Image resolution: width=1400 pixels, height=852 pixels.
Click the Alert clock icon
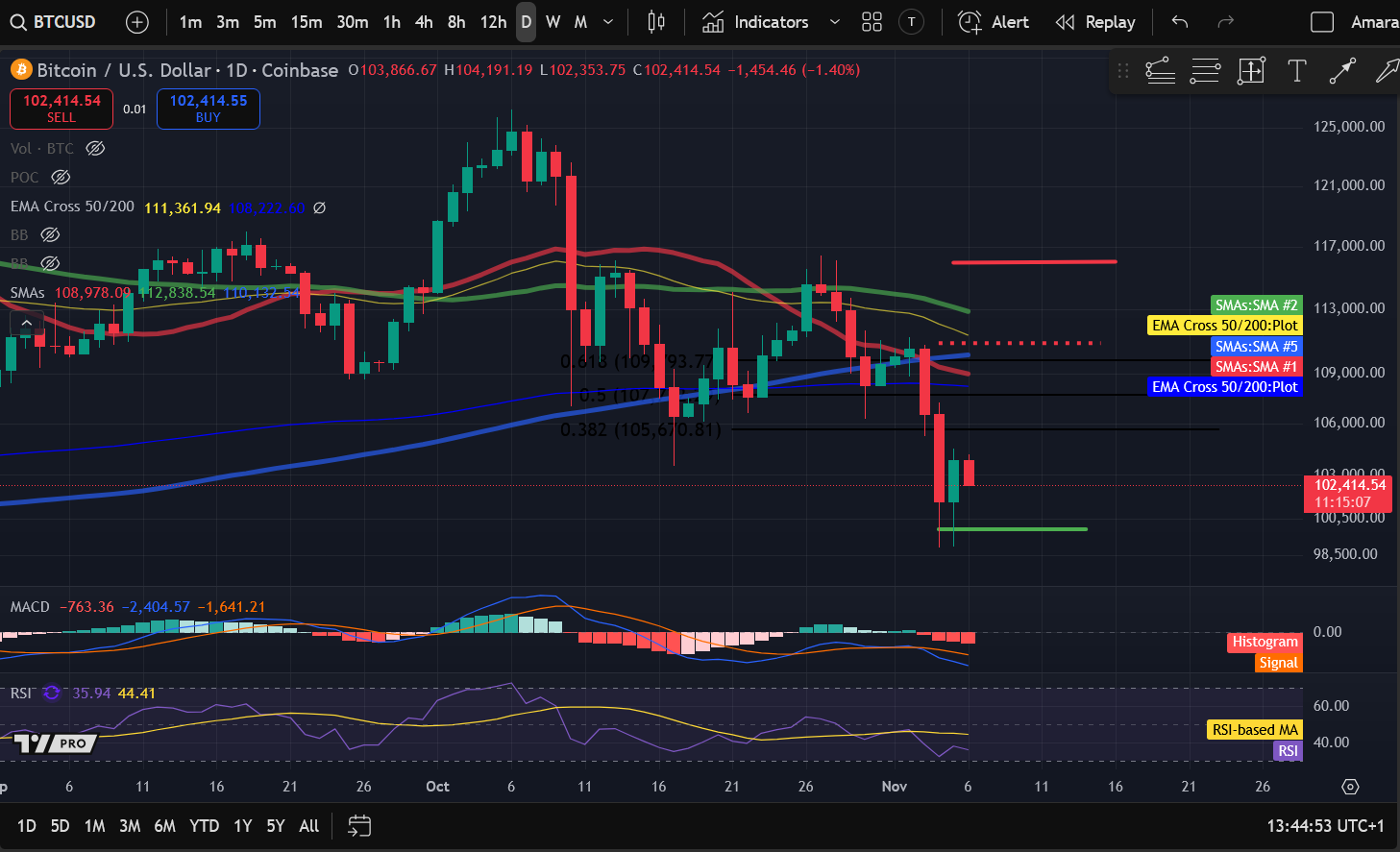(x=970, y=21)
